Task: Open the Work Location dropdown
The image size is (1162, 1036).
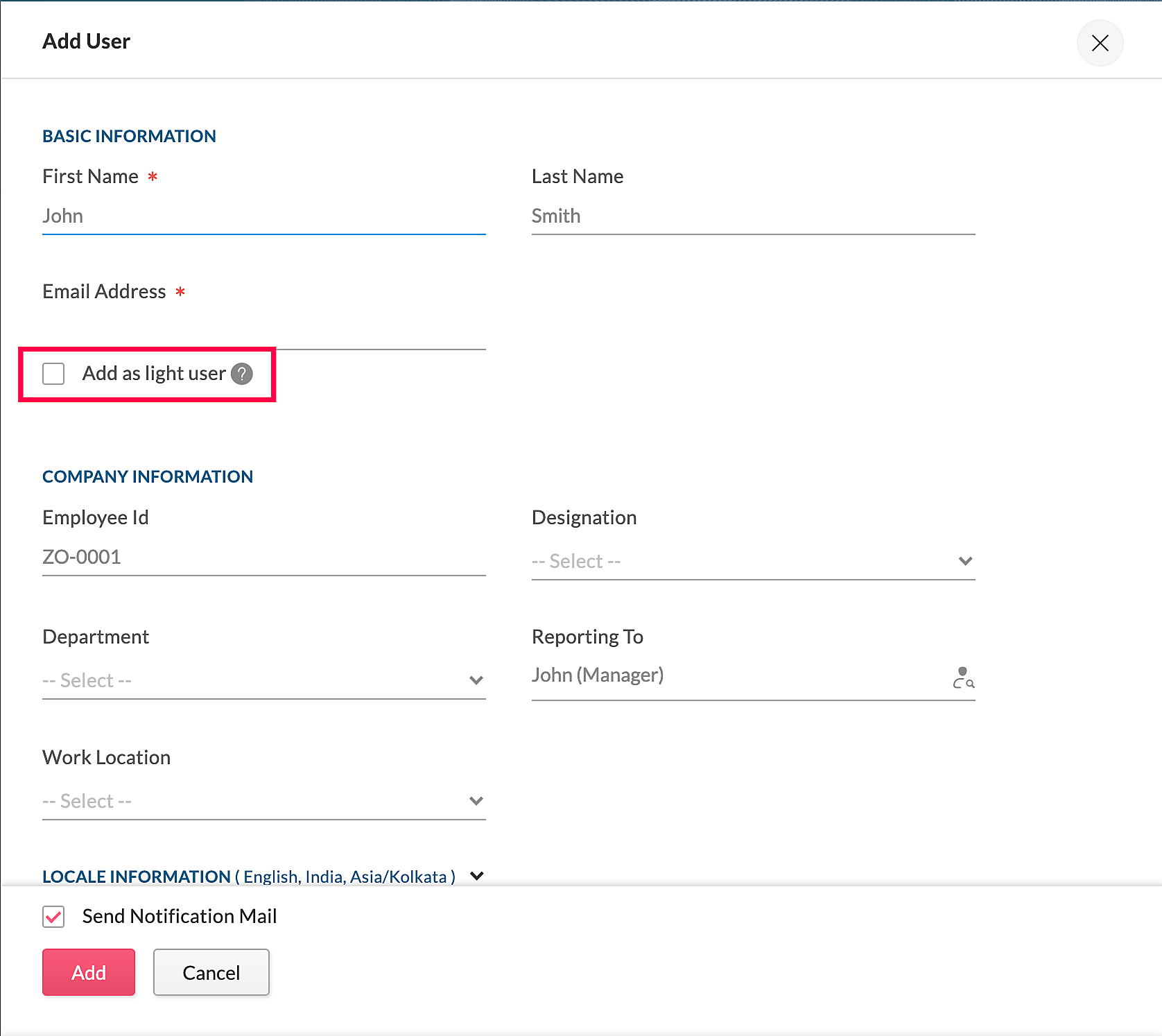Action: pos(263,801)
